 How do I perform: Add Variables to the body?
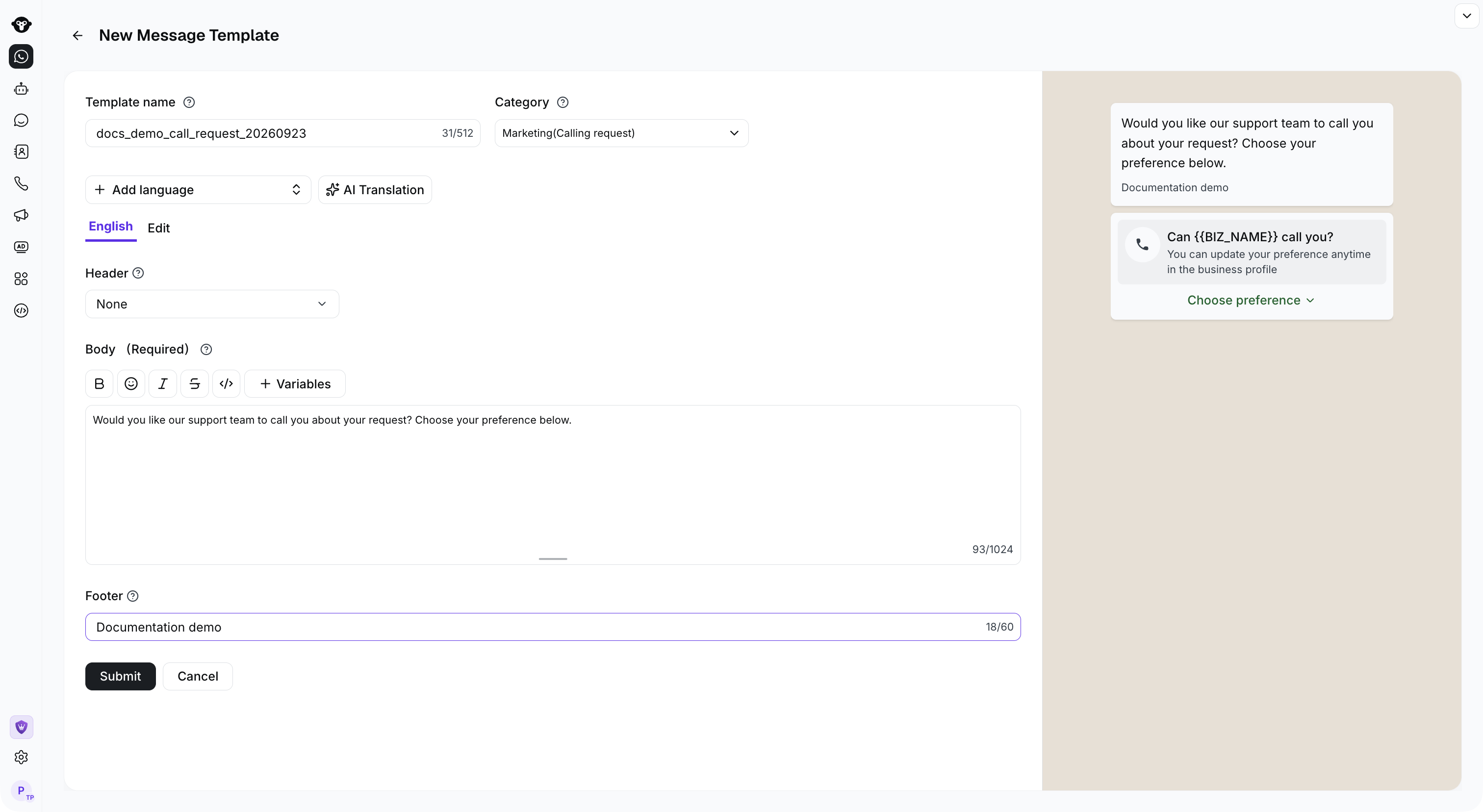pos(295,384)
